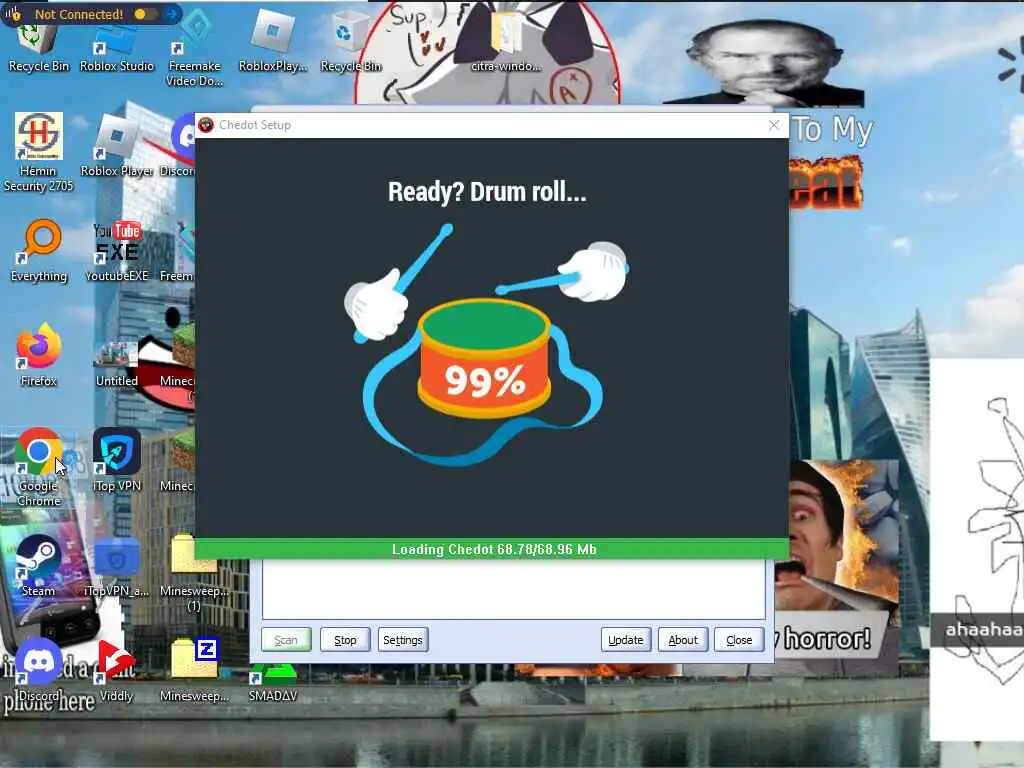
Task: Toggle the Not Connected VPN switch
Action: (145, 14)
